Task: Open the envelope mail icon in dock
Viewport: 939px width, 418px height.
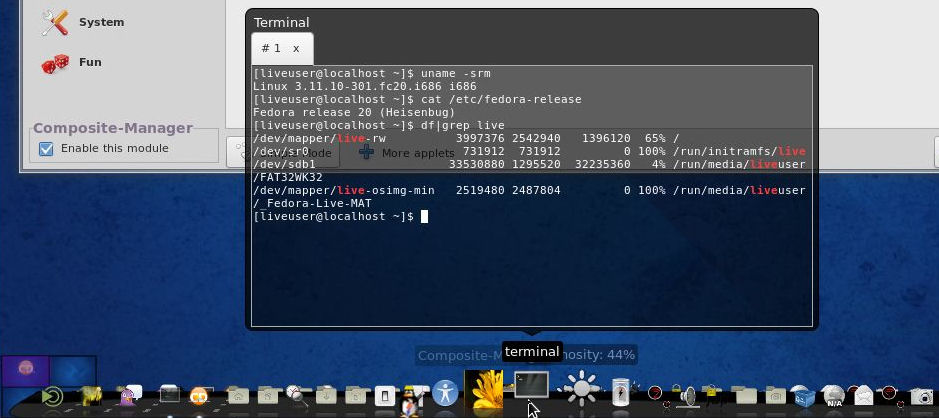Action: tap(863, 395)
